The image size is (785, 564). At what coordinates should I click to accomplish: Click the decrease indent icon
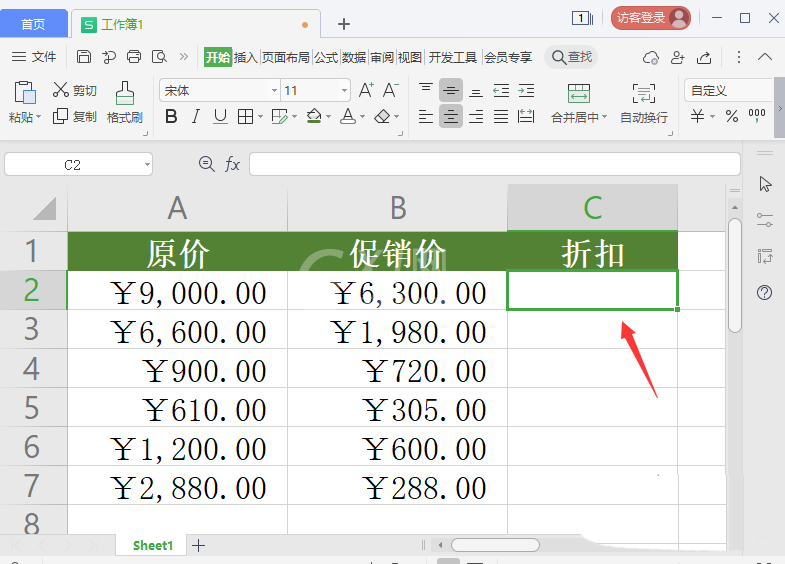click(501, 91)
